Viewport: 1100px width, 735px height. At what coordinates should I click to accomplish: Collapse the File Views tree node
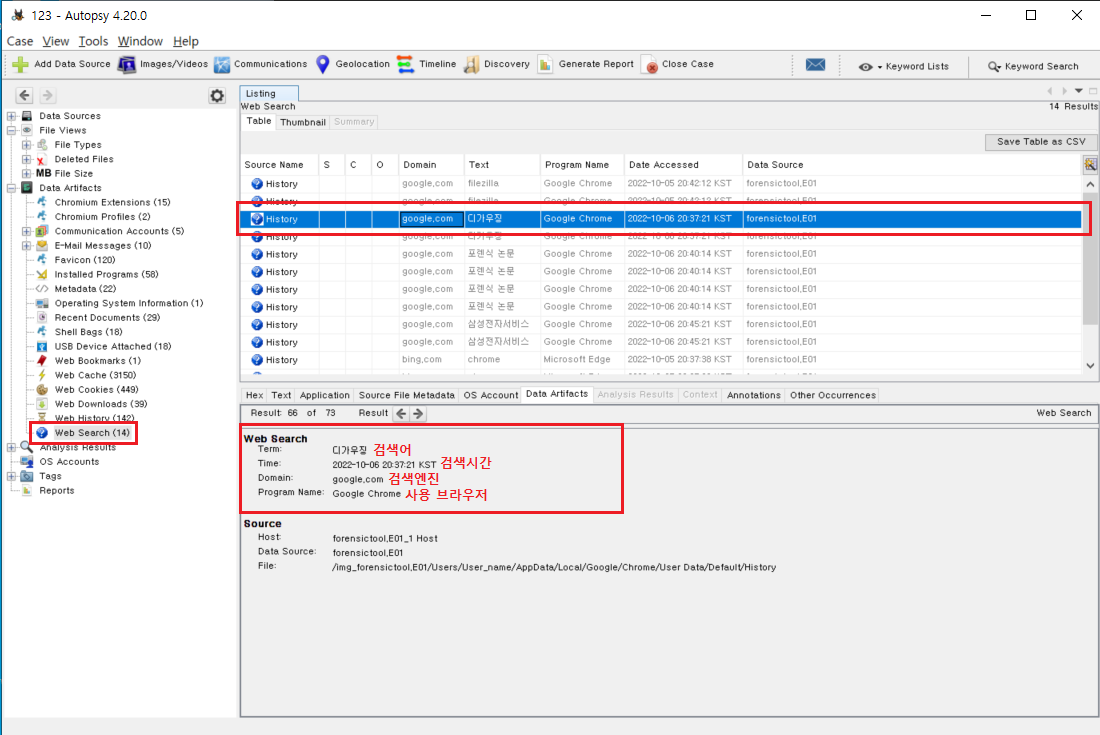point(12,130)
